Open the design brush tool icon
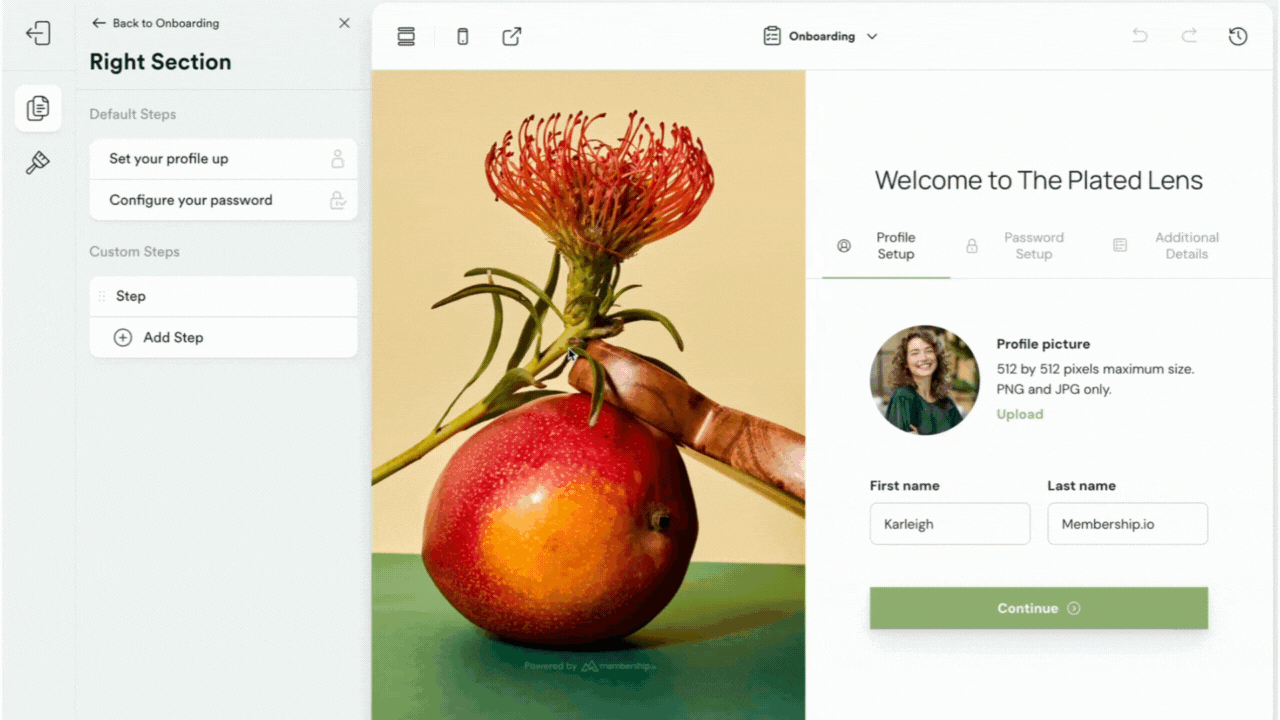This screenshot has height=720, width=1280. coord(38,163)
